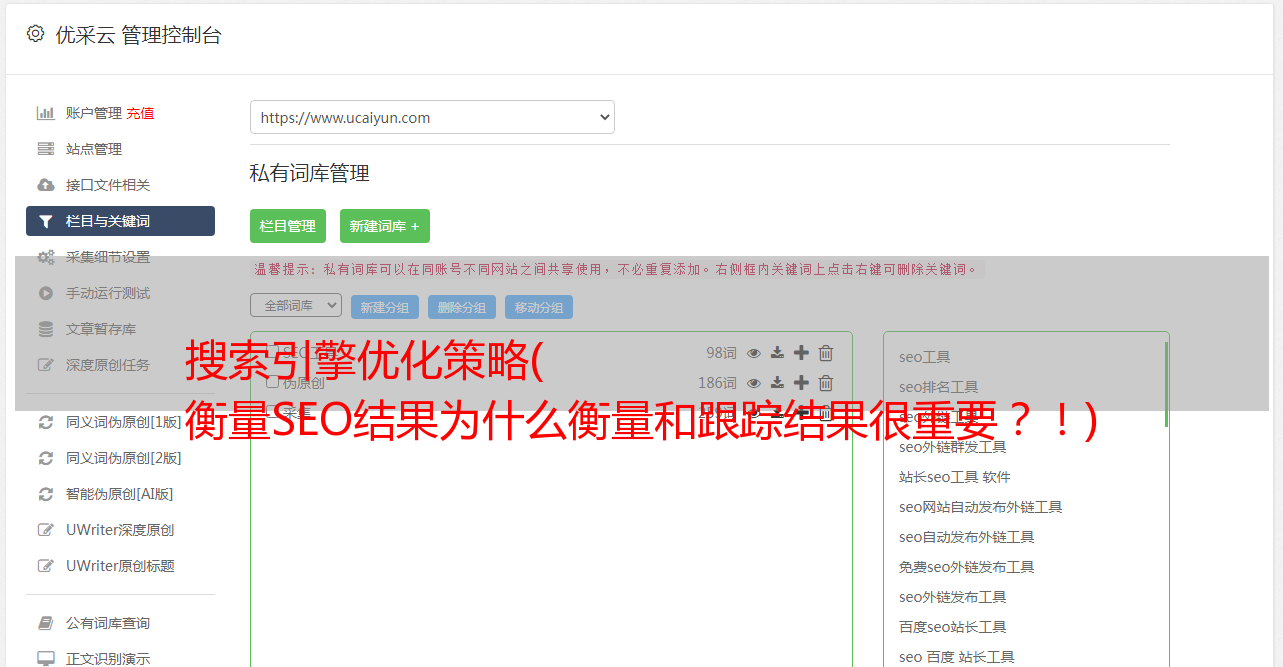Open 同义词伪原创[1版] via its refresh icon
This screenshot has height=667, width=1283.
click(46, 422)
